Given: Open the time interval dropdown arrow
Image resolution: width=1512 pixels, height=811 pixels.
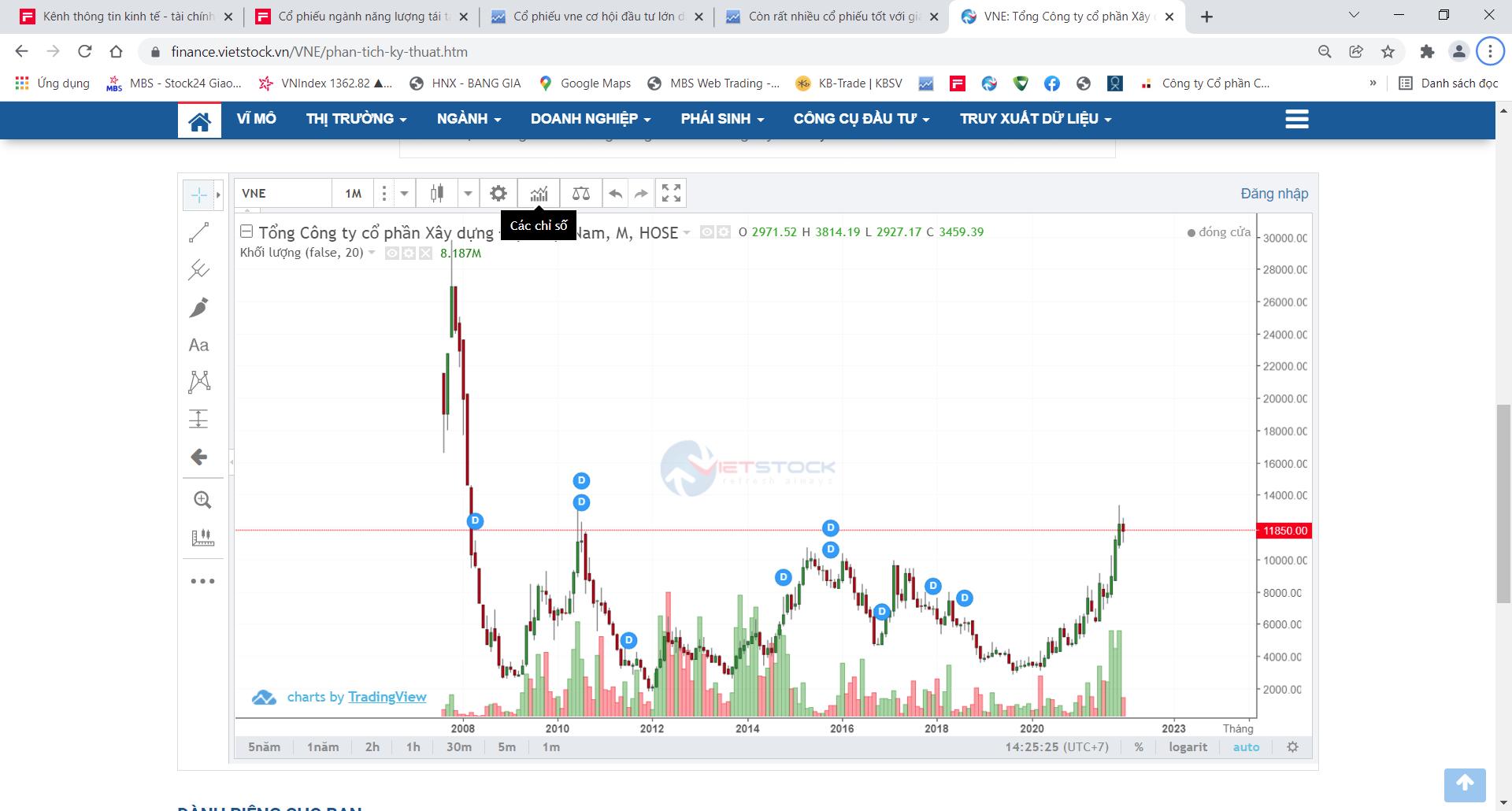Looking at the screenshot, I should point(404,194).
